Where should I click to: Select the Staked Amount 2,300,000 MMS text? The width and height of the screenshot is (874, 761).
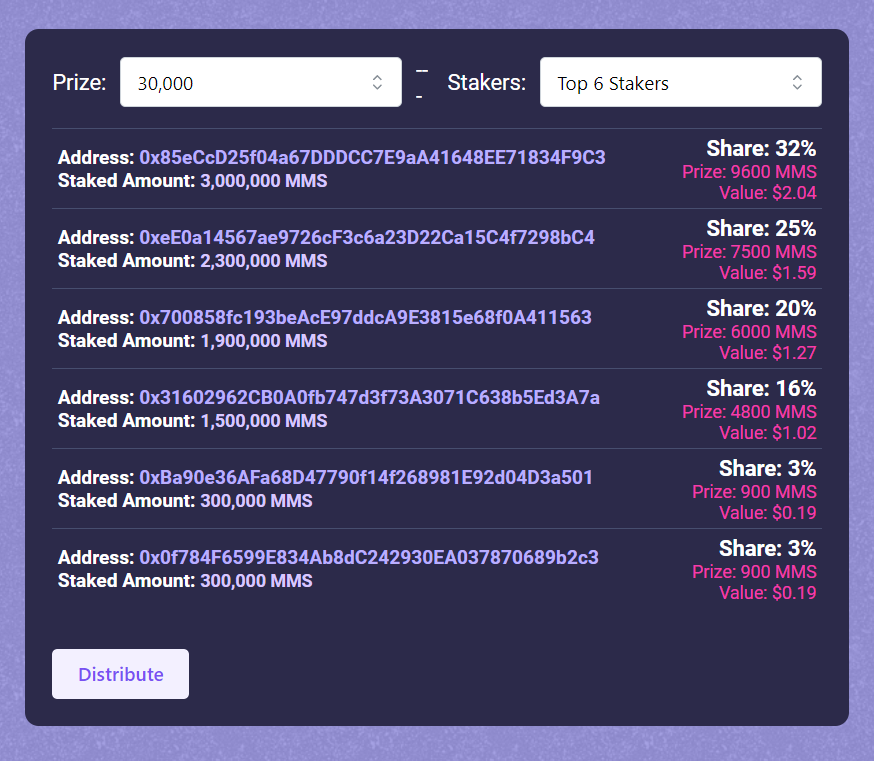pos(192,261)
